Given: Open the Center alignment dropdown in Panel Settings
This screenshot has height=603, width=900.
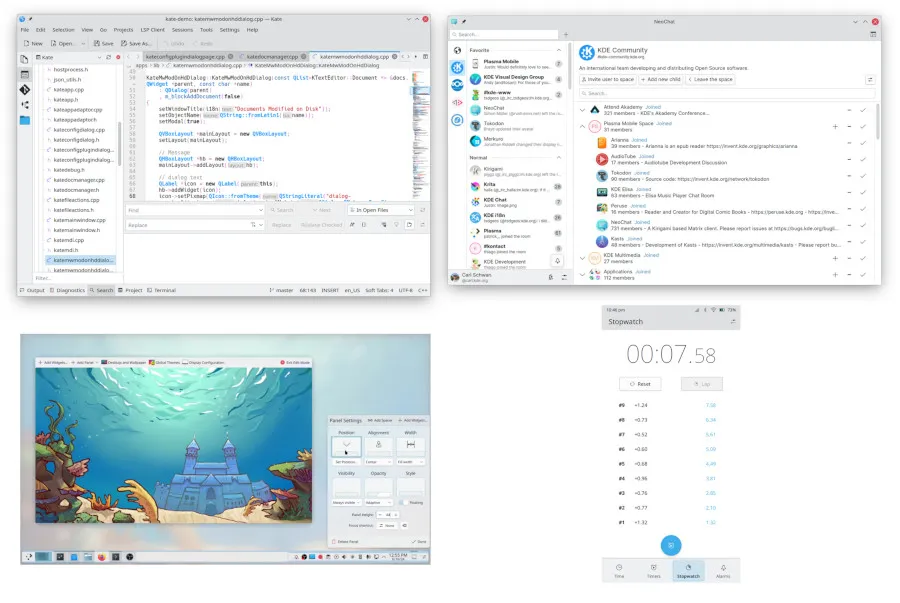Looking at the screenshot, I should [x=378, y=462].
